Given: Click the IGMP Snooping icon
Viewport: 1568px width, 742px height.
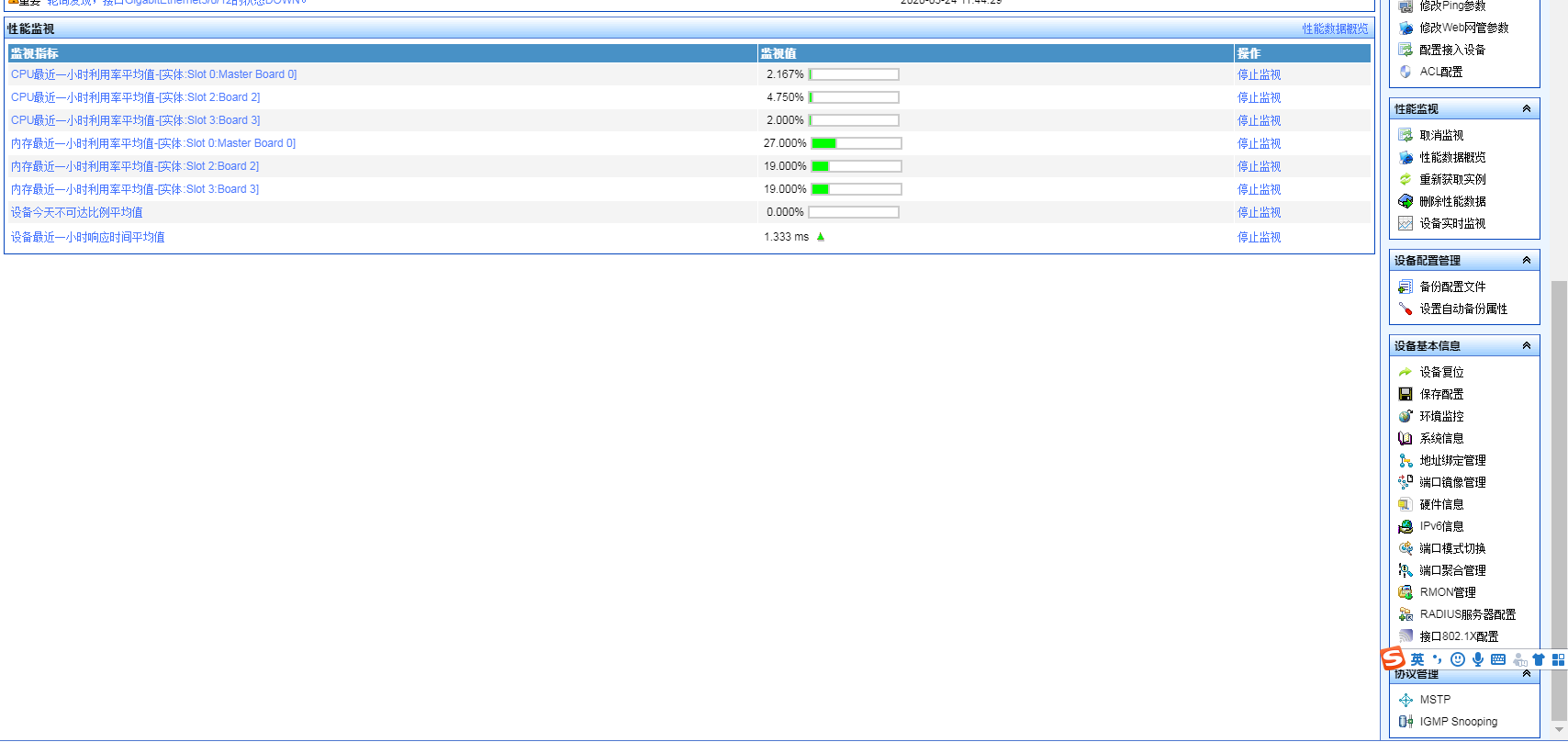Looking at the screenshot, I should (x=1405, y=722).
